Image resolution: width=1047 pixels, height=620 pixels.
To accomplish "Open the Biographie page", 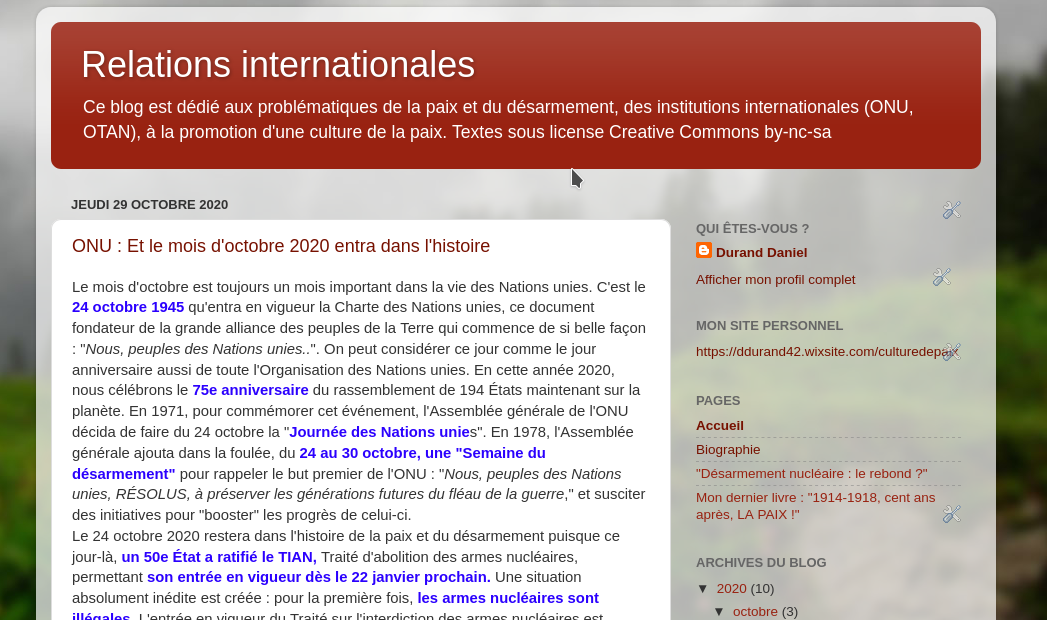I will 728,450.
